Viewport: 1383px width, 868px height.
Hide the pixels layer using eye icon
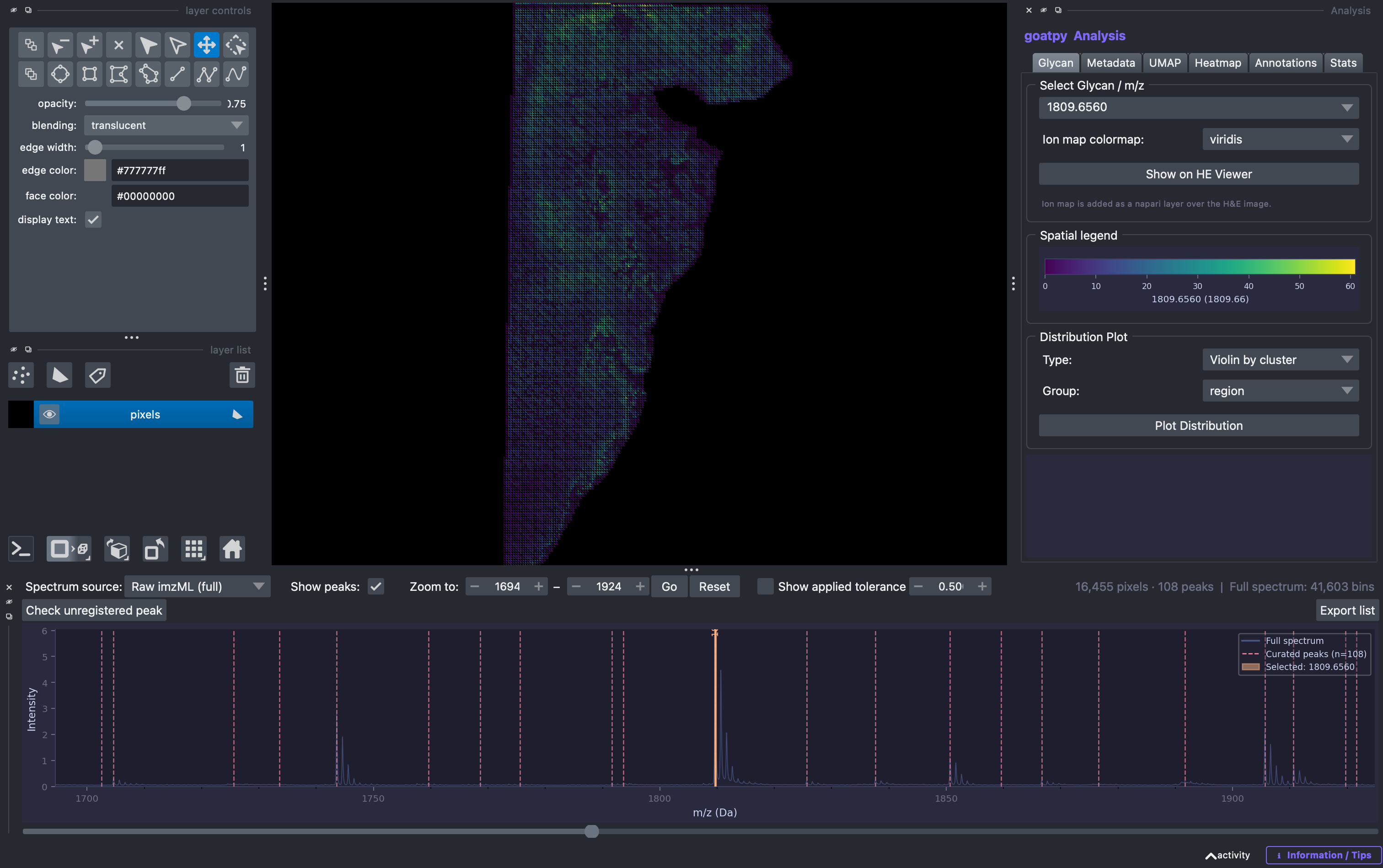pos(49,414)
